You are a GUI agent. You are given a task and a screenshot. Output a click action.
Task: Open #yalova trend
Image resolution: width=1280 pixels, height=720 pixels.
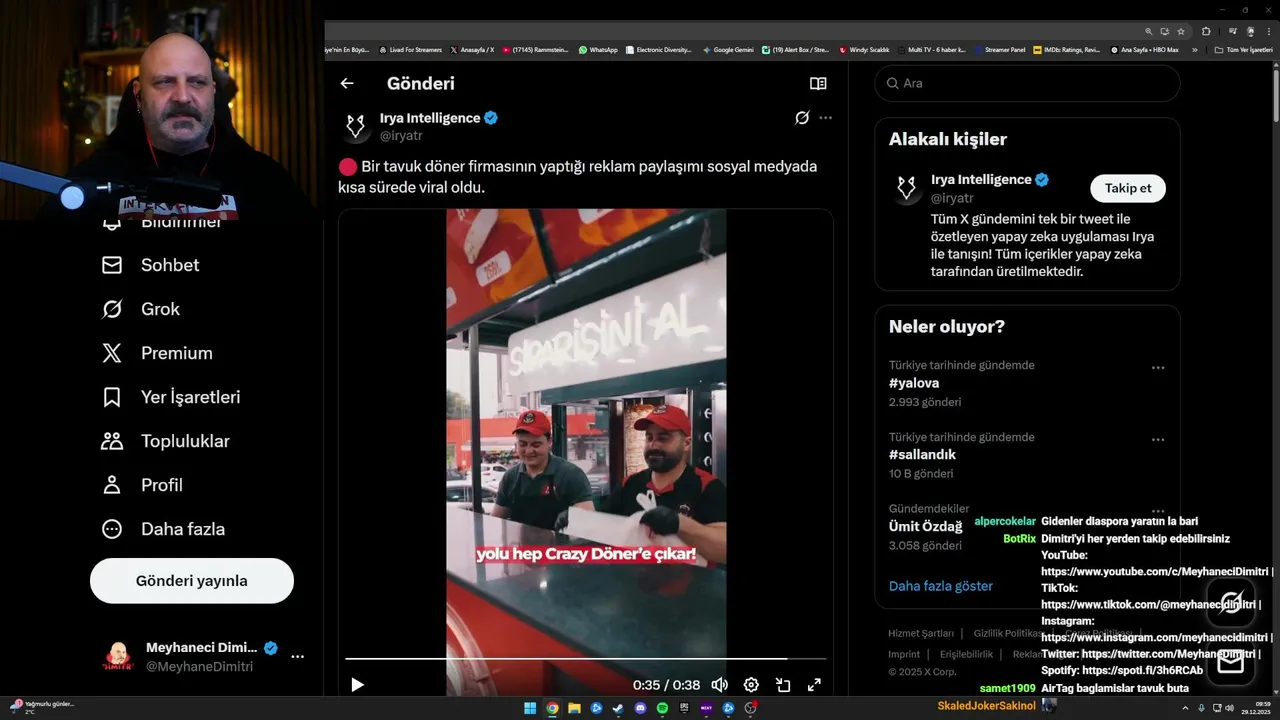click(914, 383)
